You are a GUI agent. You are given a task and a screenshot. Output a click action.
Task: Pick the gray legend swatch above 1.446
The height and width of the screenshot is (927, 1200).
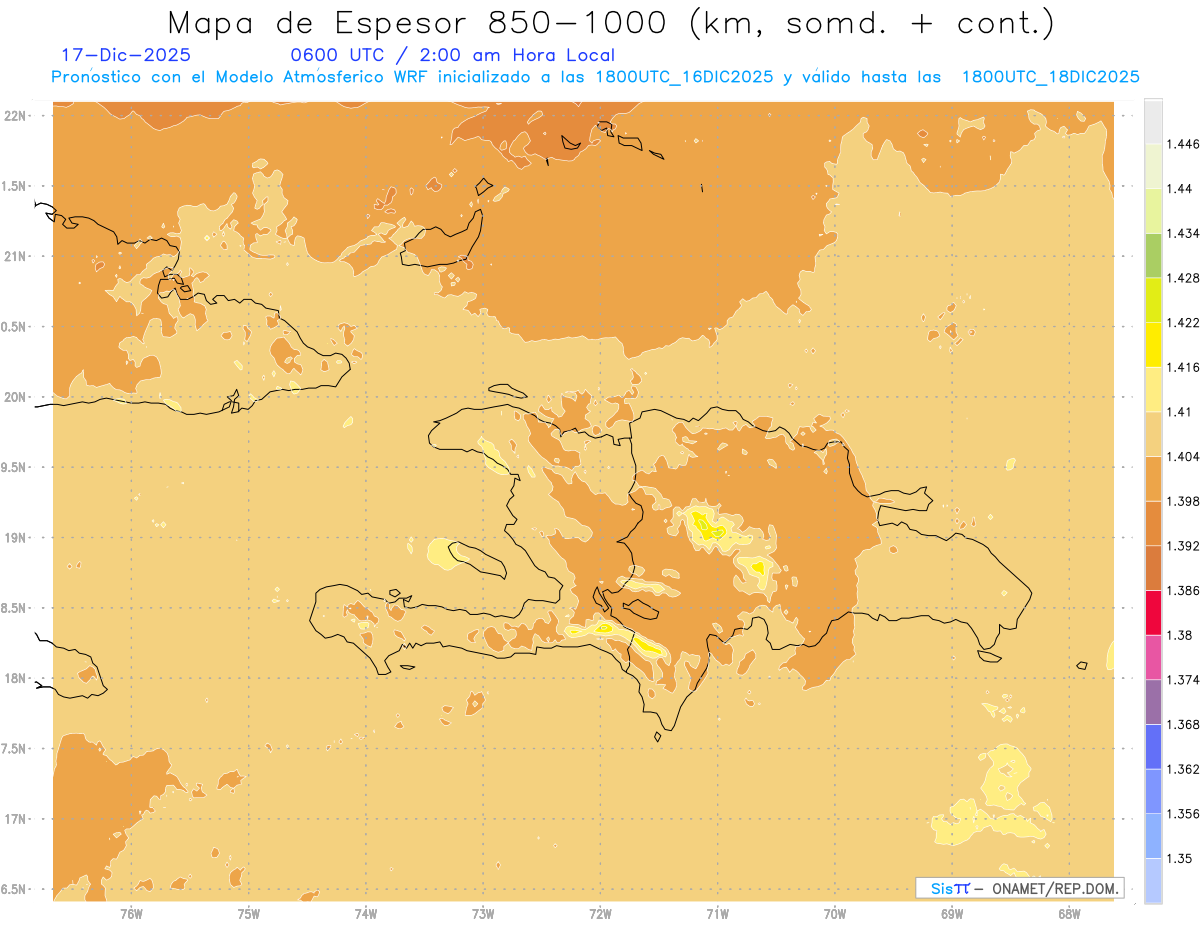[x=1153, y=122]
